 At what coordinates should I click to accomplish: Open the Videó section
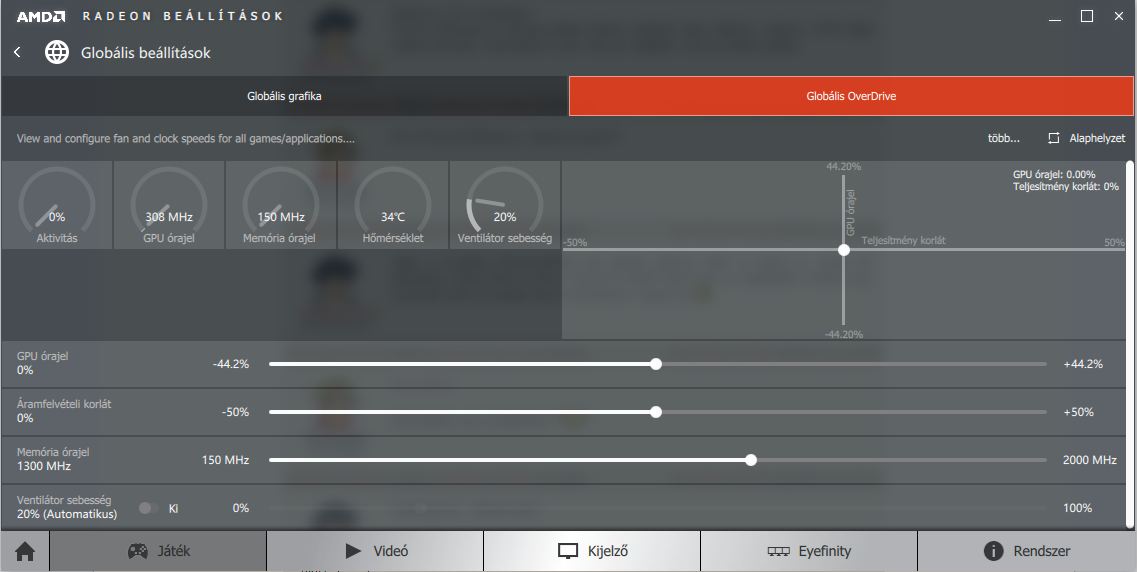point(375,551)
